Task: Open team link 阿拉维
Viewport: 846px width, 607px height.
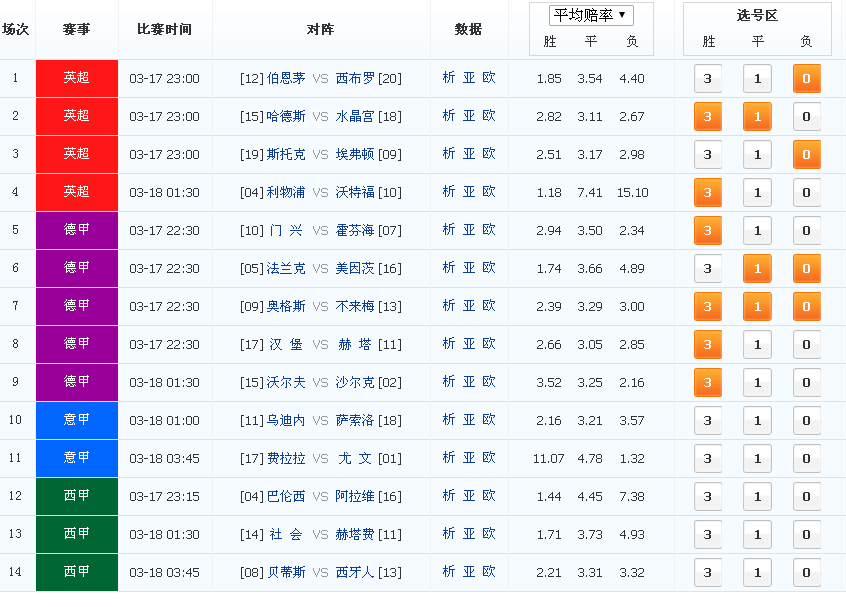Action: tap(355, 496)
